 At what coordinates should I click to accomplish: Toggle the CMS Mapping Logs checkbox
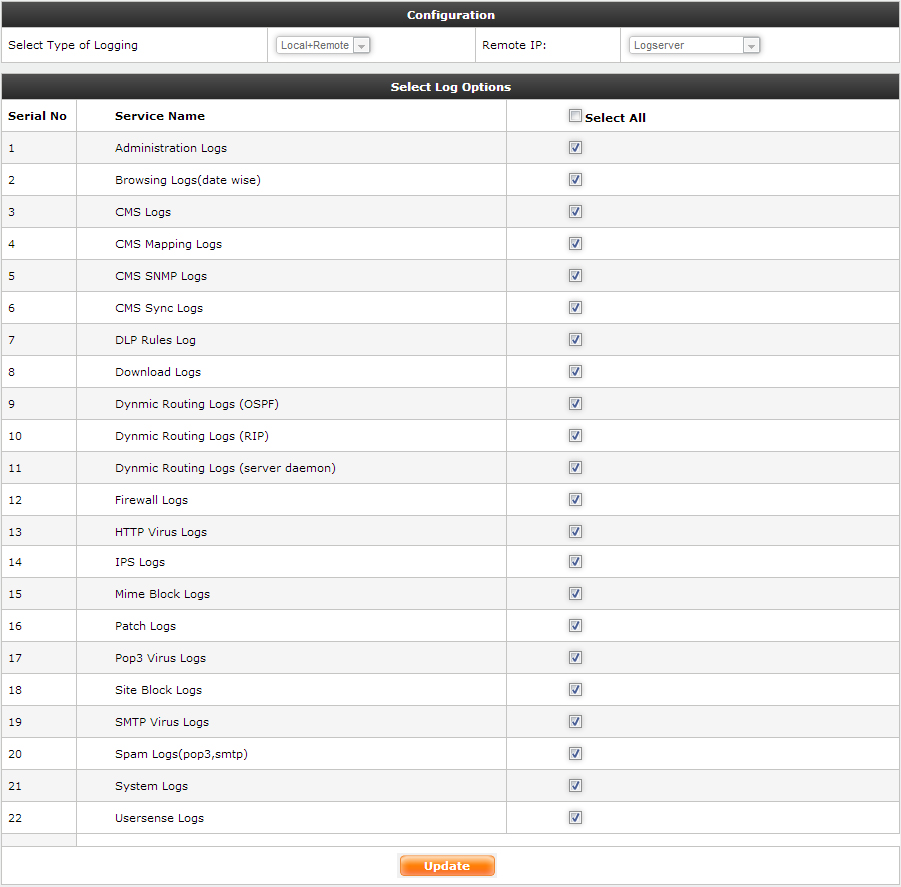pos(575,244)
